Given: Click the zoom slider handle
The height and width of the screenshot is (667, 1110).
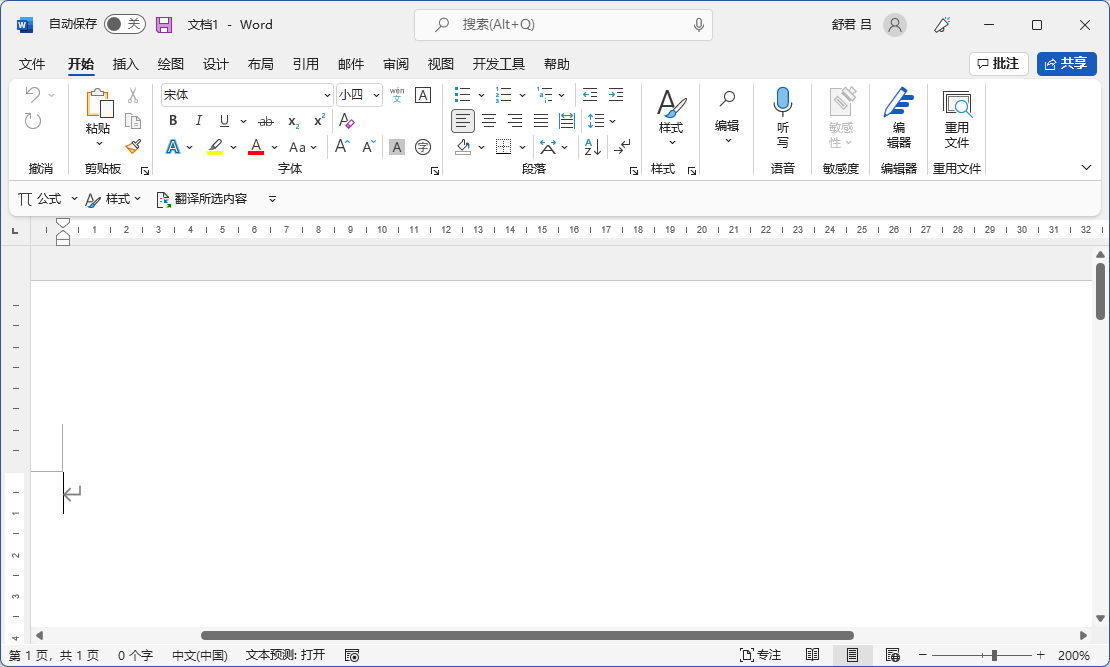Looking at the screenshot, I should click(x=994, y=655).
